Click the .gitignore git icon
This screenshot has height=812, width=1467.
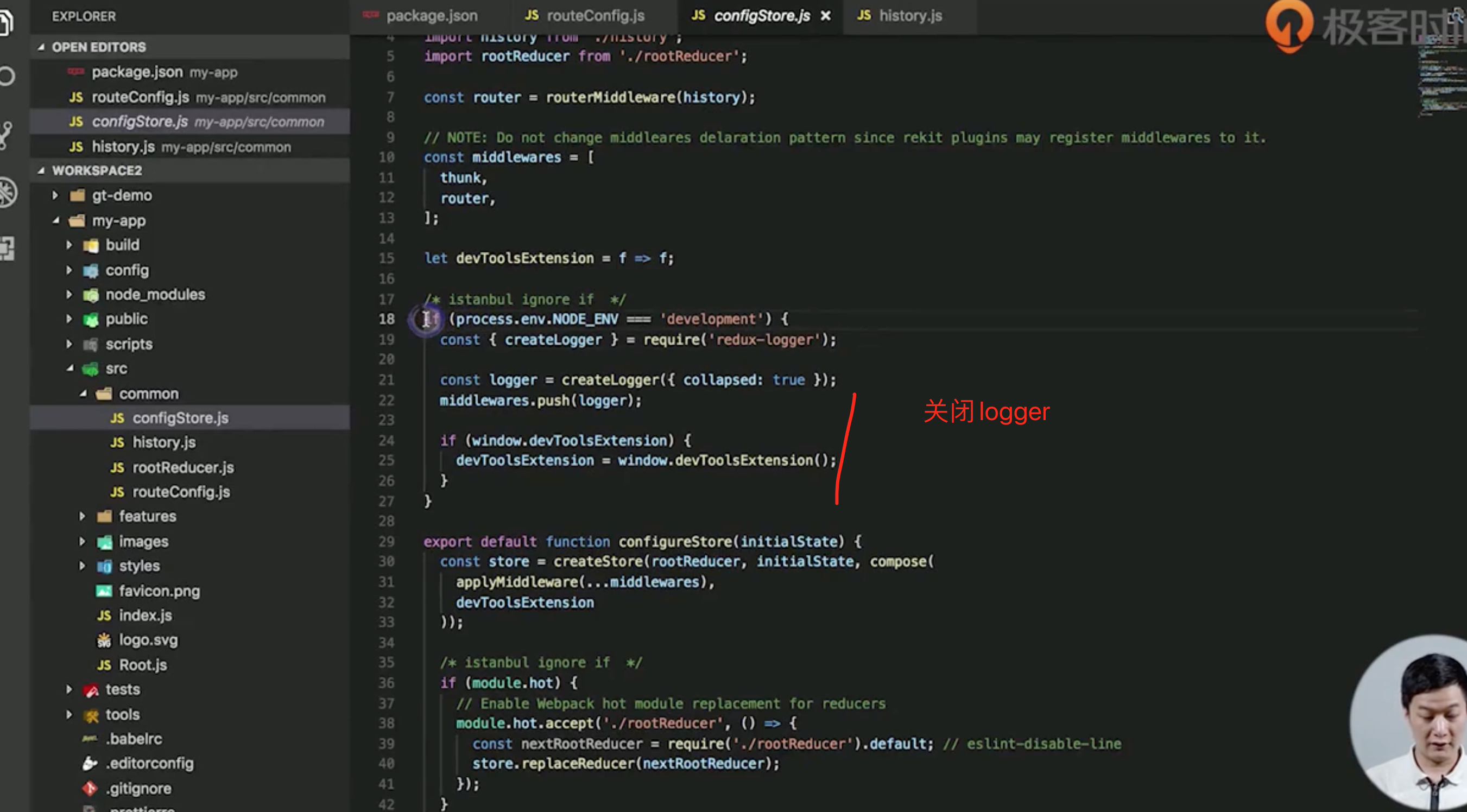90,789
